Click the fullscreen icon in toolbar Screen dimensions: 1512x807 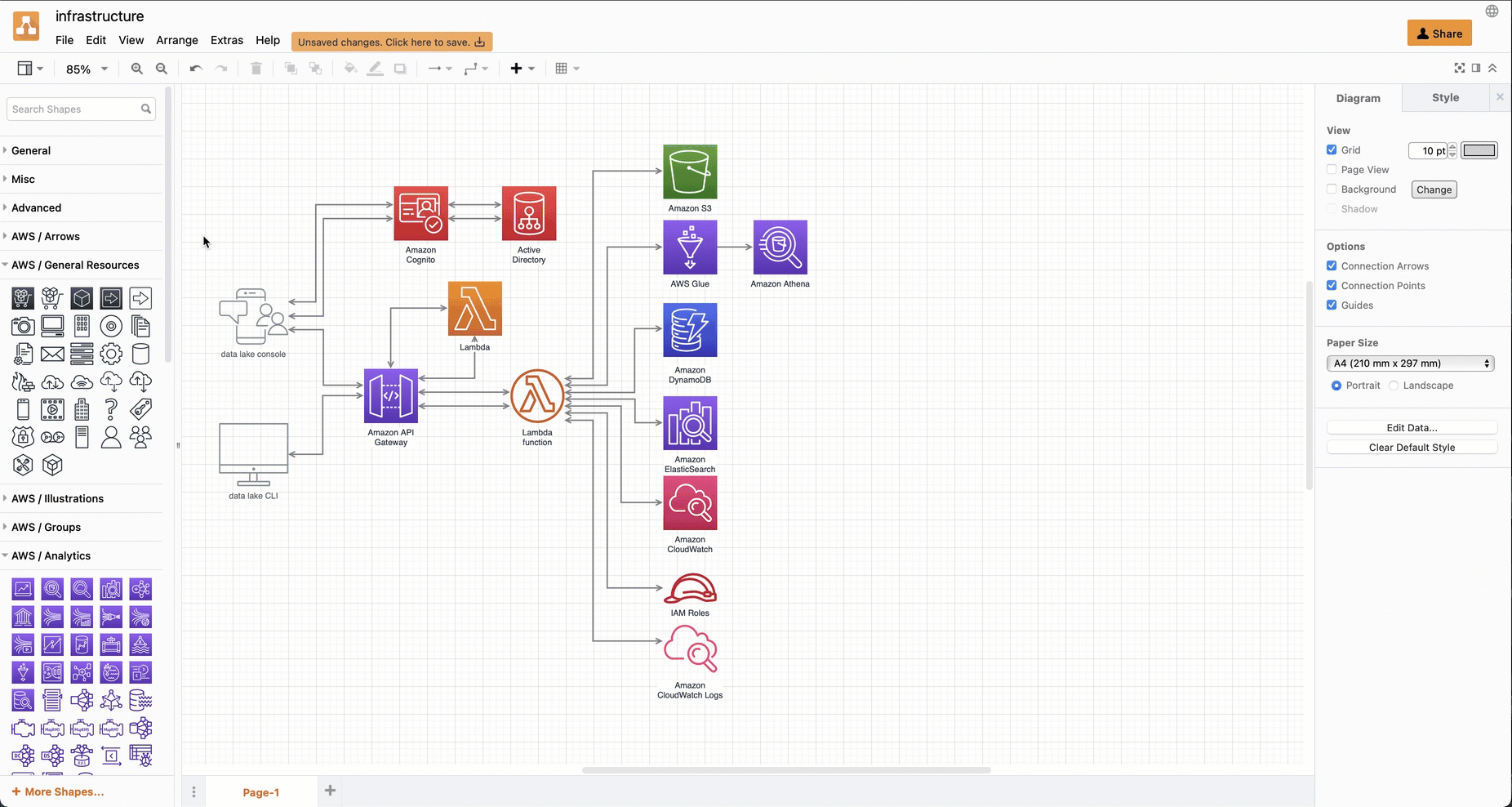click(1459, 68)
